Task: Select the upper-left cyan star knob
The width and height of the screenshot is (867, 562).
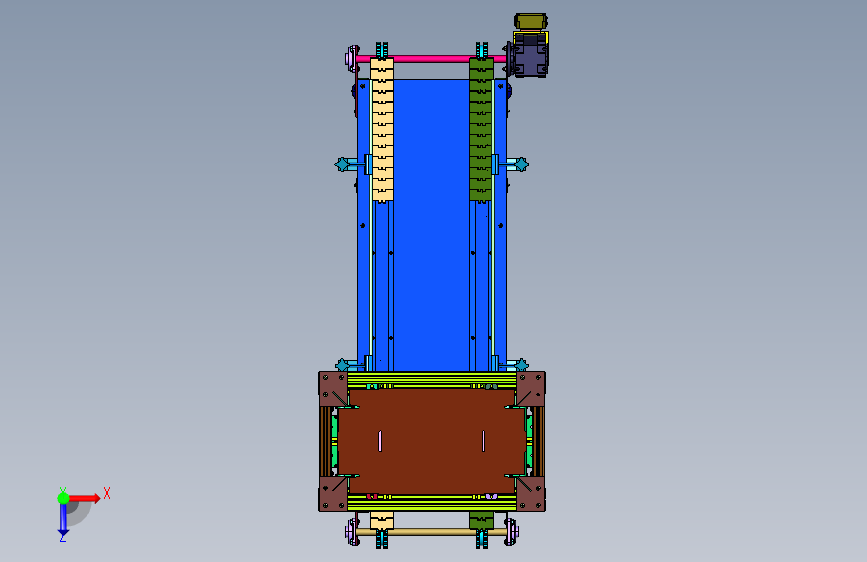Action: pos(342,164)
